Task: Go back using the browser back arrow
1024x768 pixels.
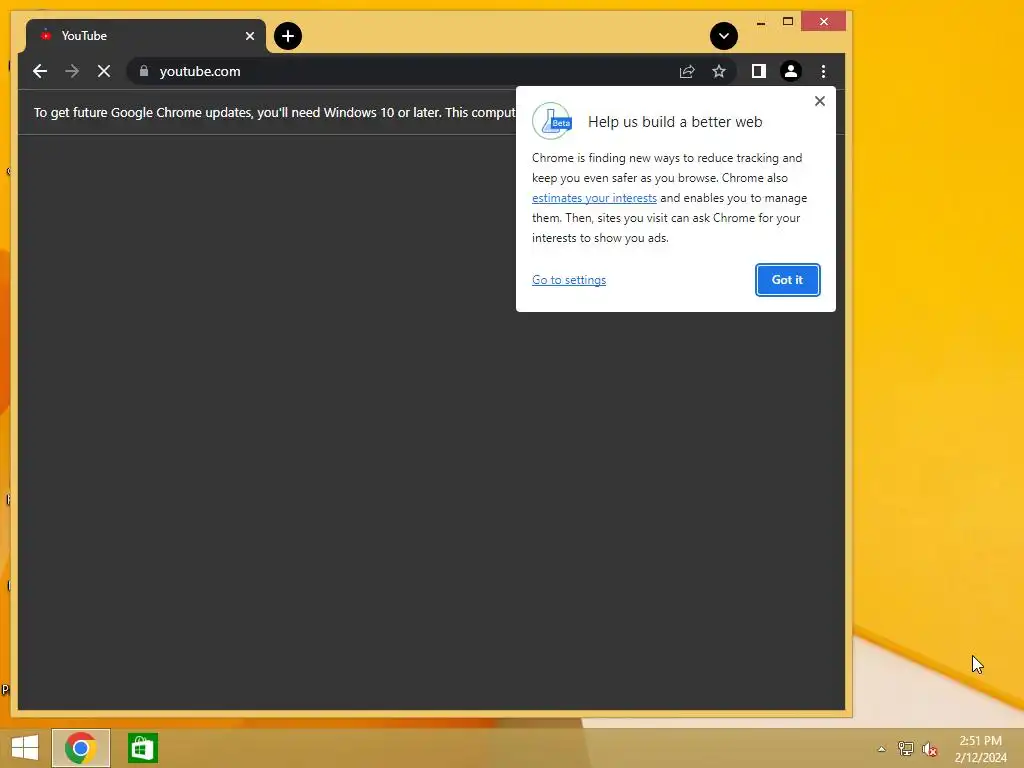Action: click(x=40, y=71)
